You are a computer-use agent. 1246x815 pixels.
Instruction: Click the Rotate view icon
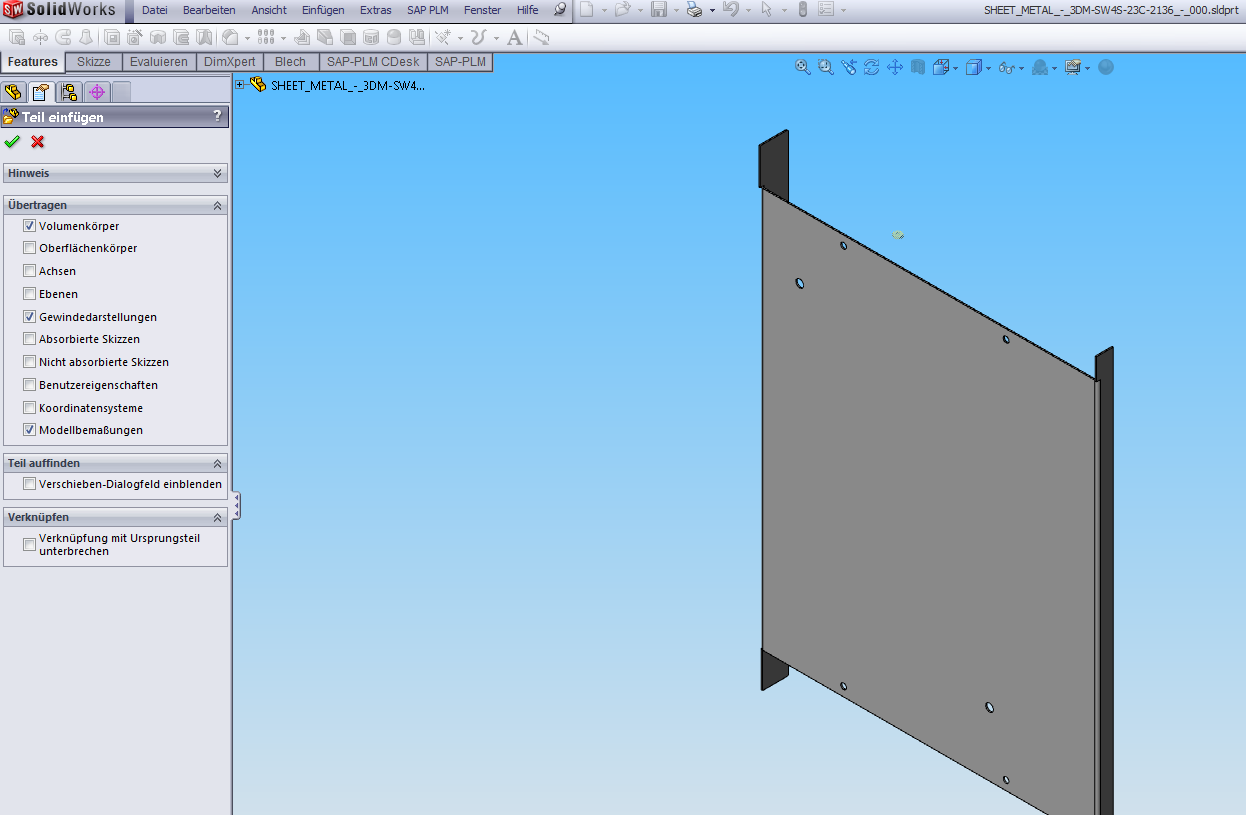(871, 67)
